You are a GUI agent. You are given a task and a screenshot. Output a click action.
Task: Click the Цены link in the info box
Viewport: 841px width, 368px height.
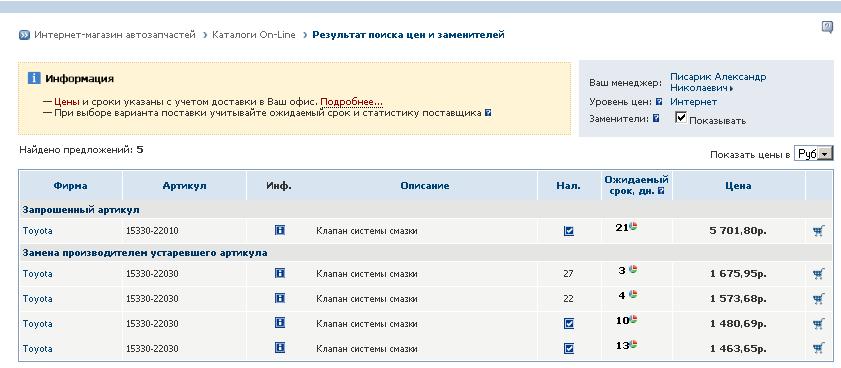pyautogui.click(x=67, y=101)
